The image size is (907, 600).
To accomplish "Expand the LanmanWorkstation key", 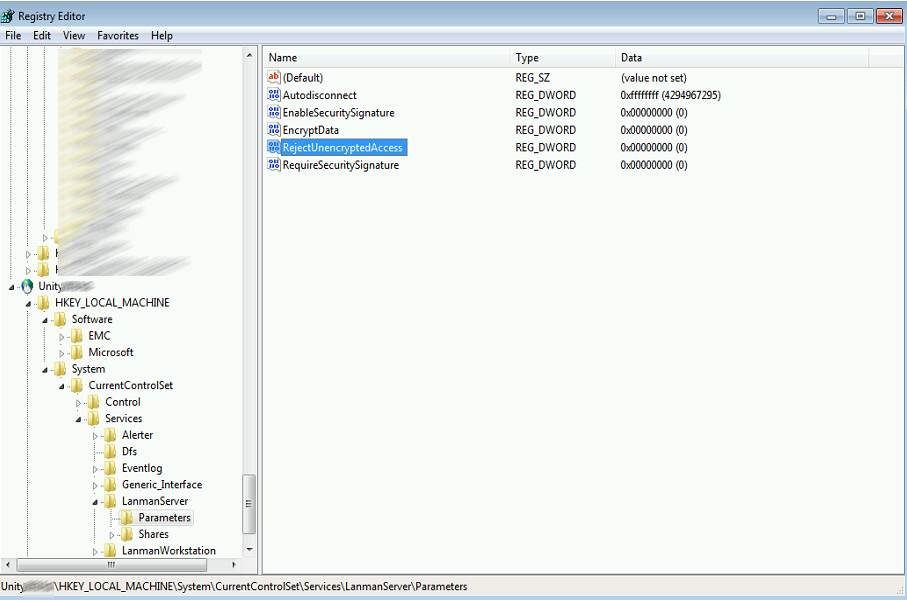I will click(x=95, y=551).
